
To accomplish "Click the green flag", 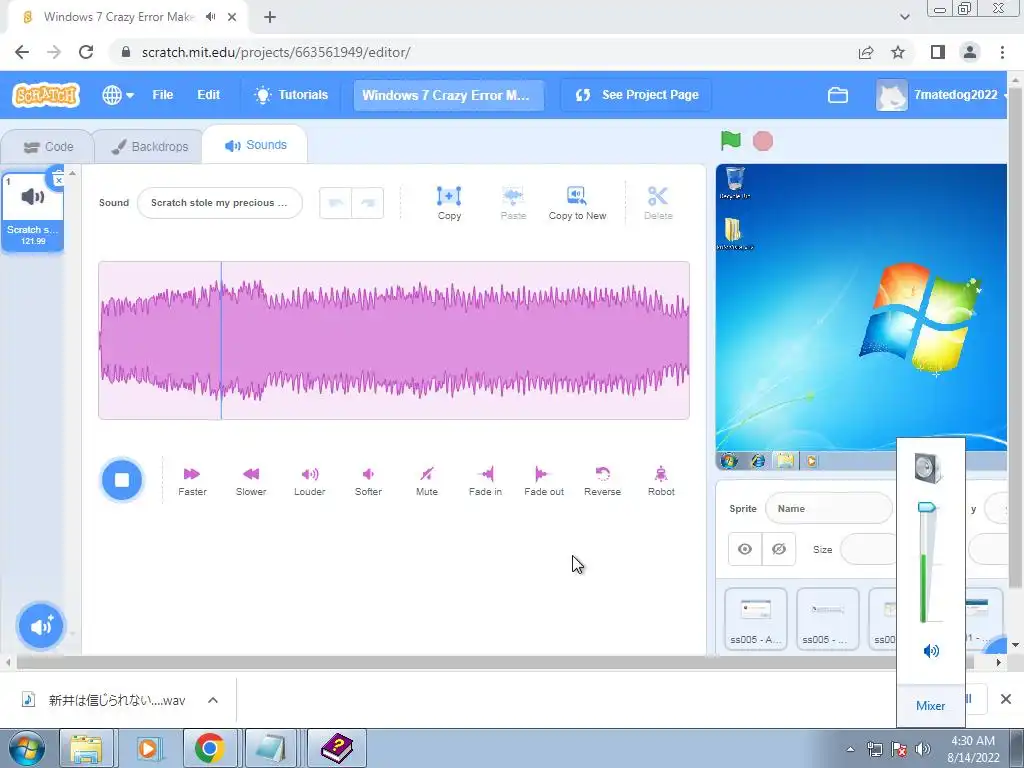I will click(x=731, y=140).
